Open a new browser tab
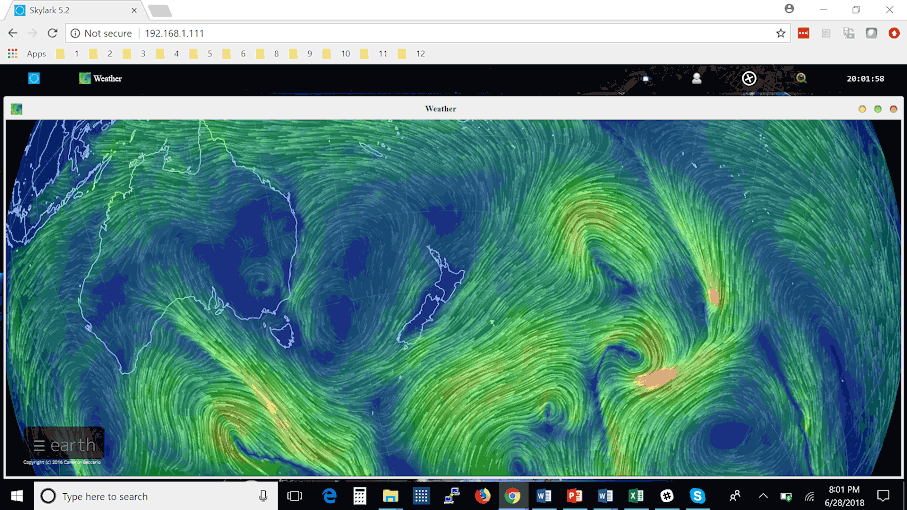 pyautogui.click(x=160, y=10)
